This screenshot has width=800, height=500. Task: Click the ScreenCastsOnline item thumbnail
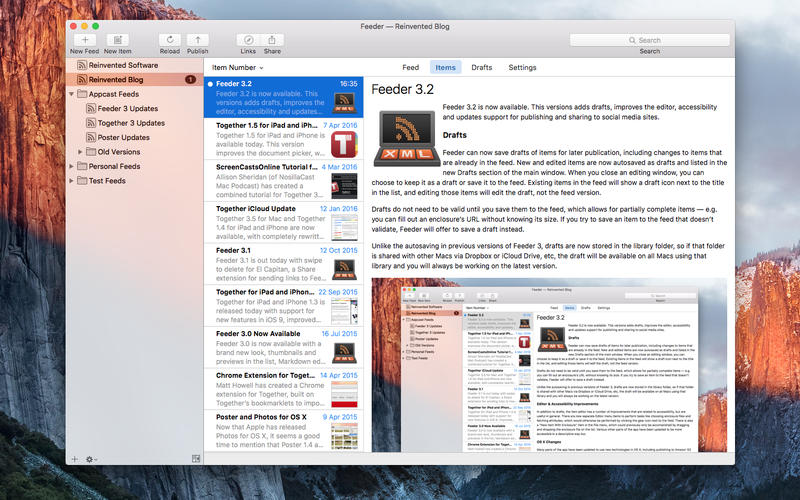[344, 186]
